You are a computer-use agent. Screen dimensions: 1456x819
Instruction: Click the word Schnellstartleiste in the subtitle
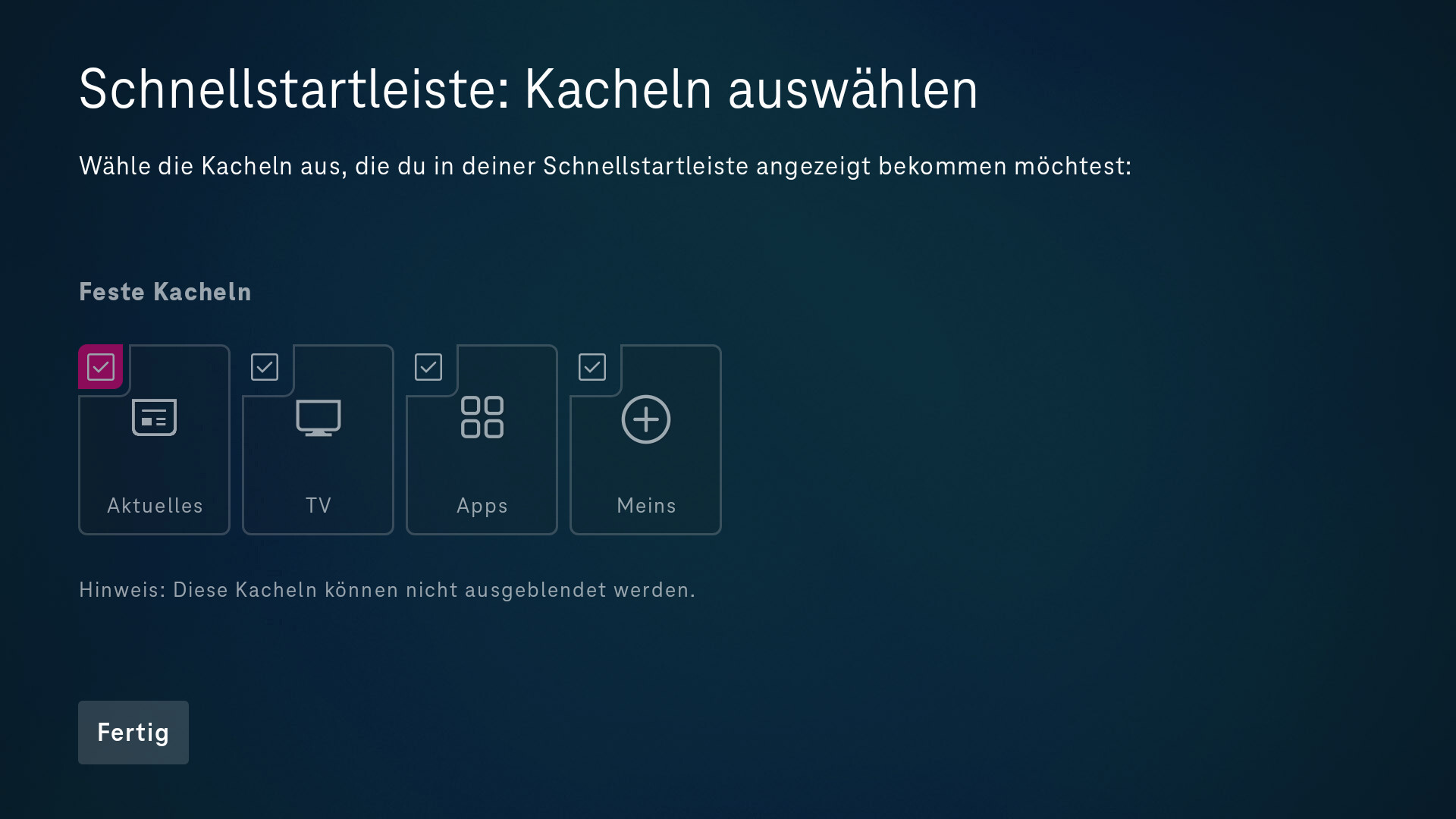pyautogui.click(x=645, y=166)
